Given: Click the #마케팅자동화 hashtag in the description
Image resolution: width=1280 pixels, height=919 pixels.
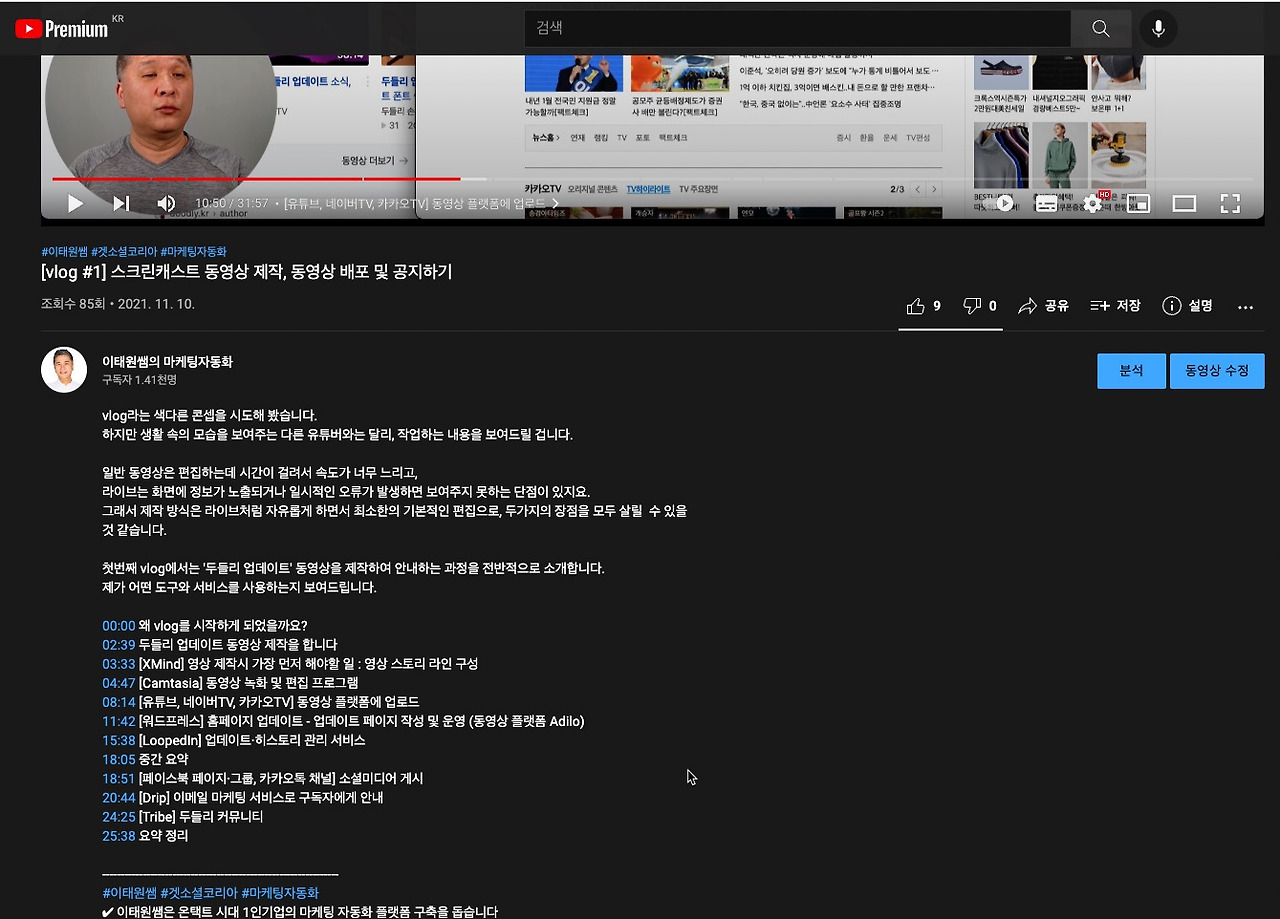Looking at the screenshot, I should (280, 893).
